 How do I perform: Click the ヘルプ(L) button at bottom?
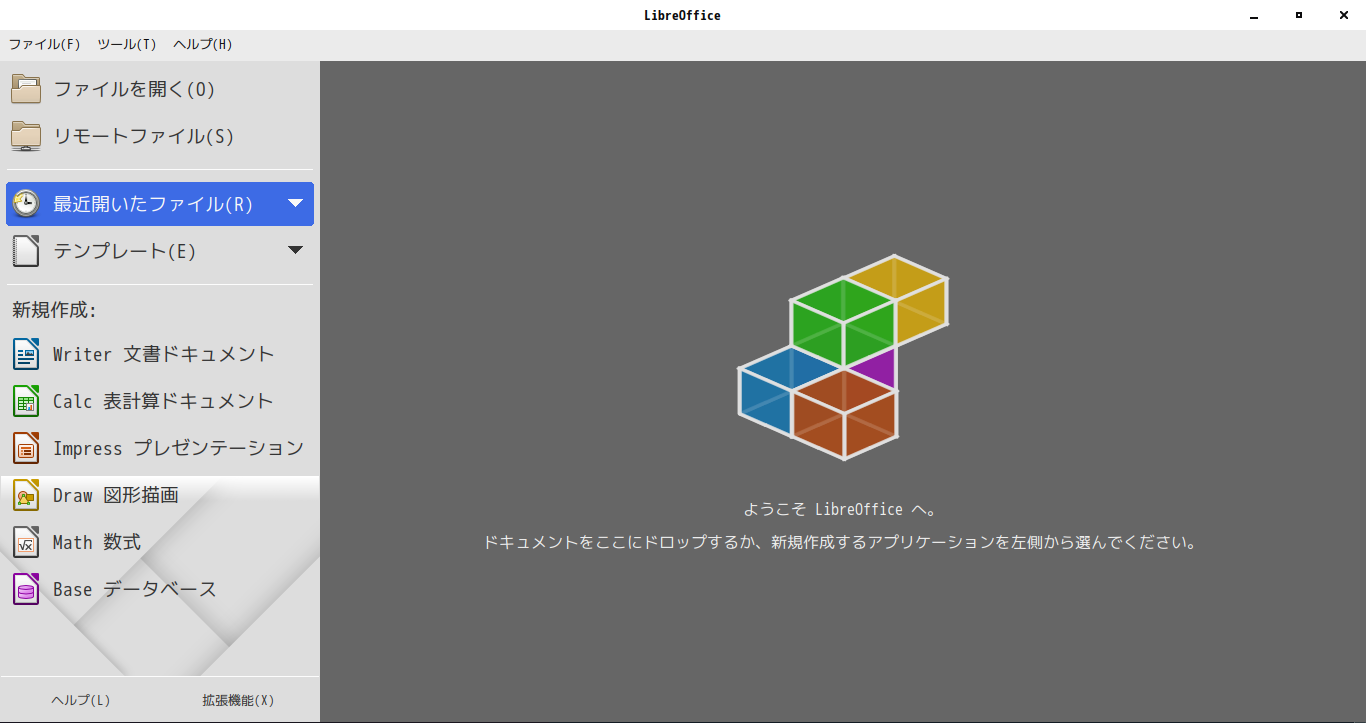click(81, 700)
